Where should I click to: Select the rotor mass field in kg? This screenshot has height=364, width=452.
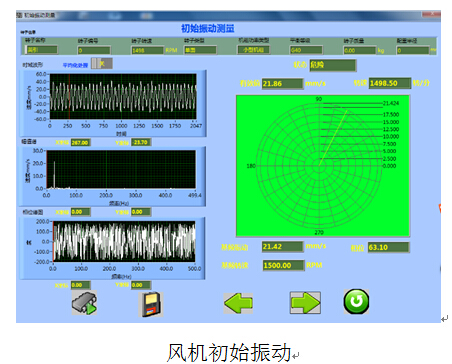[x=360, y=50]
